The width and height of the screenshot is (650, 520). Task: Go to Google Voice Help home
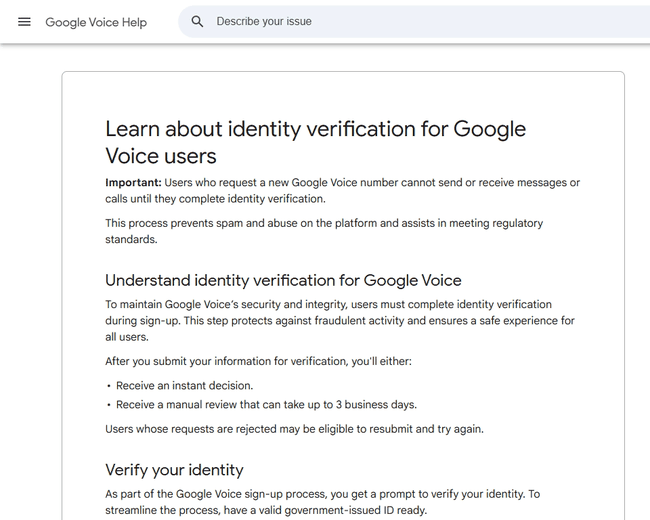[96, 22]
